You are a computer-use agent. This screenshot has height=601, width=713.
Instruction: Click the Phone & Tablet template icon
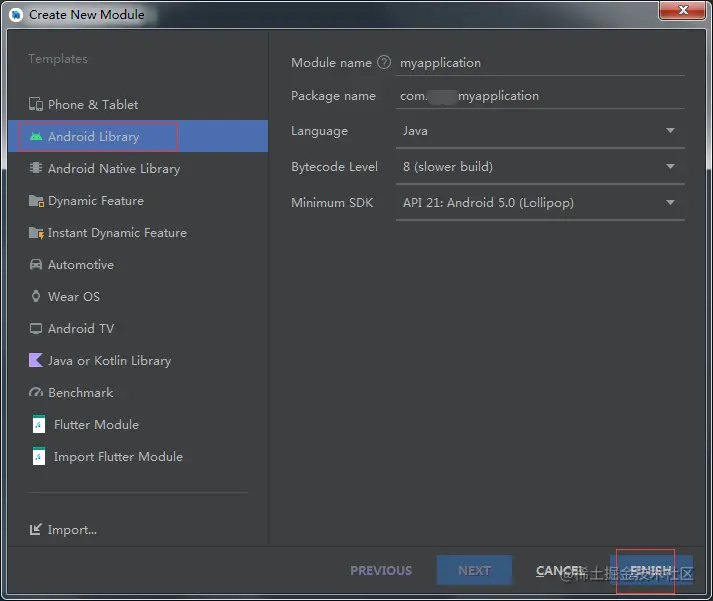(36, 104)
